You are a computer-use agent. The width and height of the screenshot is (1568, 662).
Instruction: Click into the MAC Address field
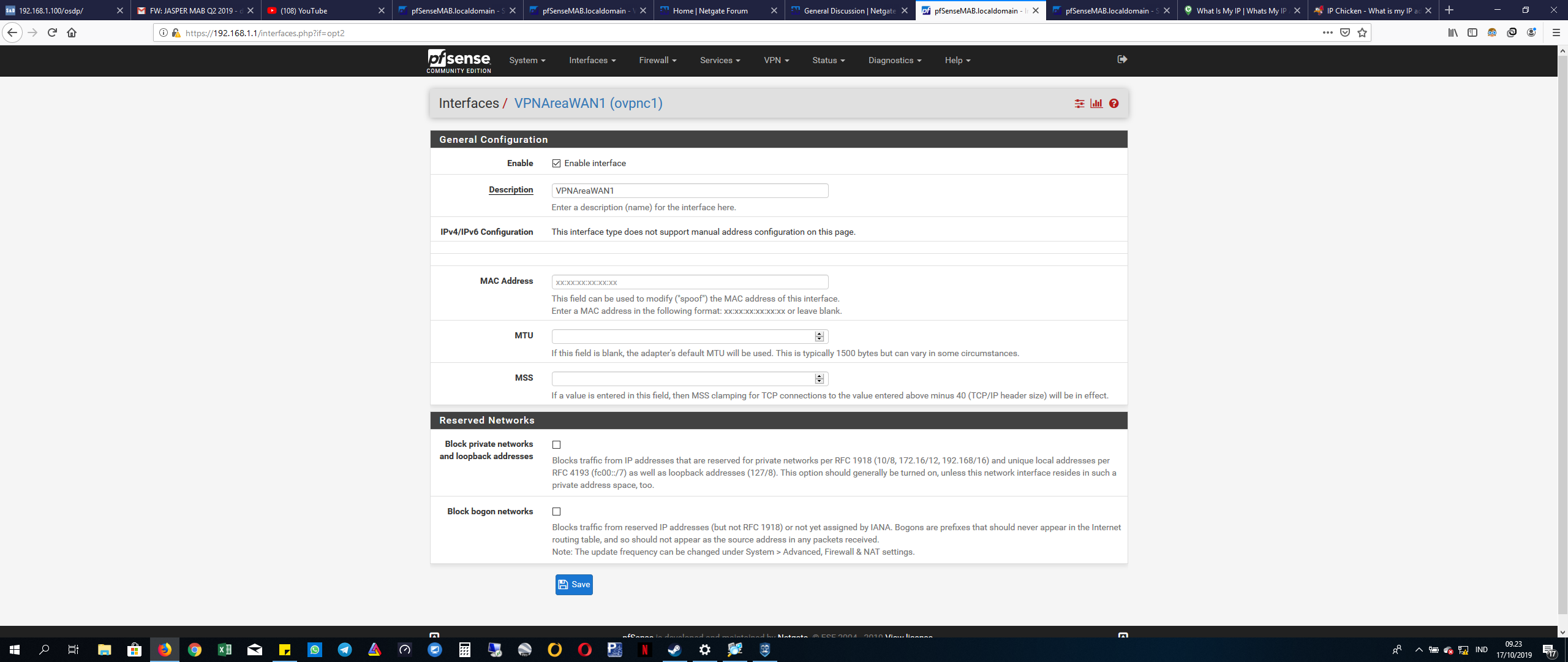coord(690,283)
